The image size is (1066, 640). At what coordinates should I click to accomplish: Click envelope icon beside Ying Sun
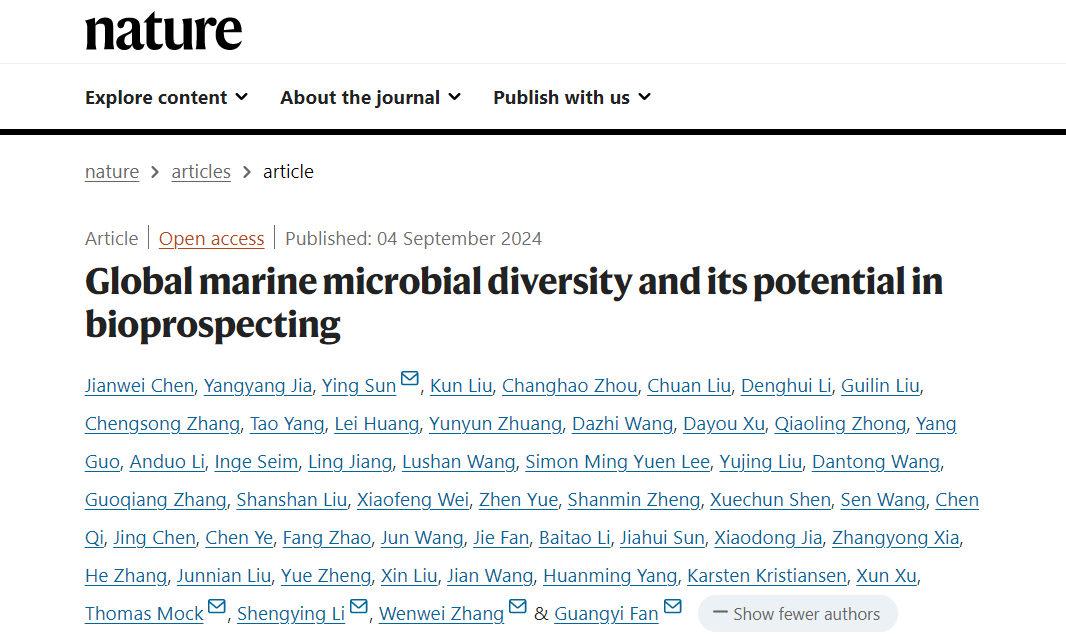tap(410, 379)
